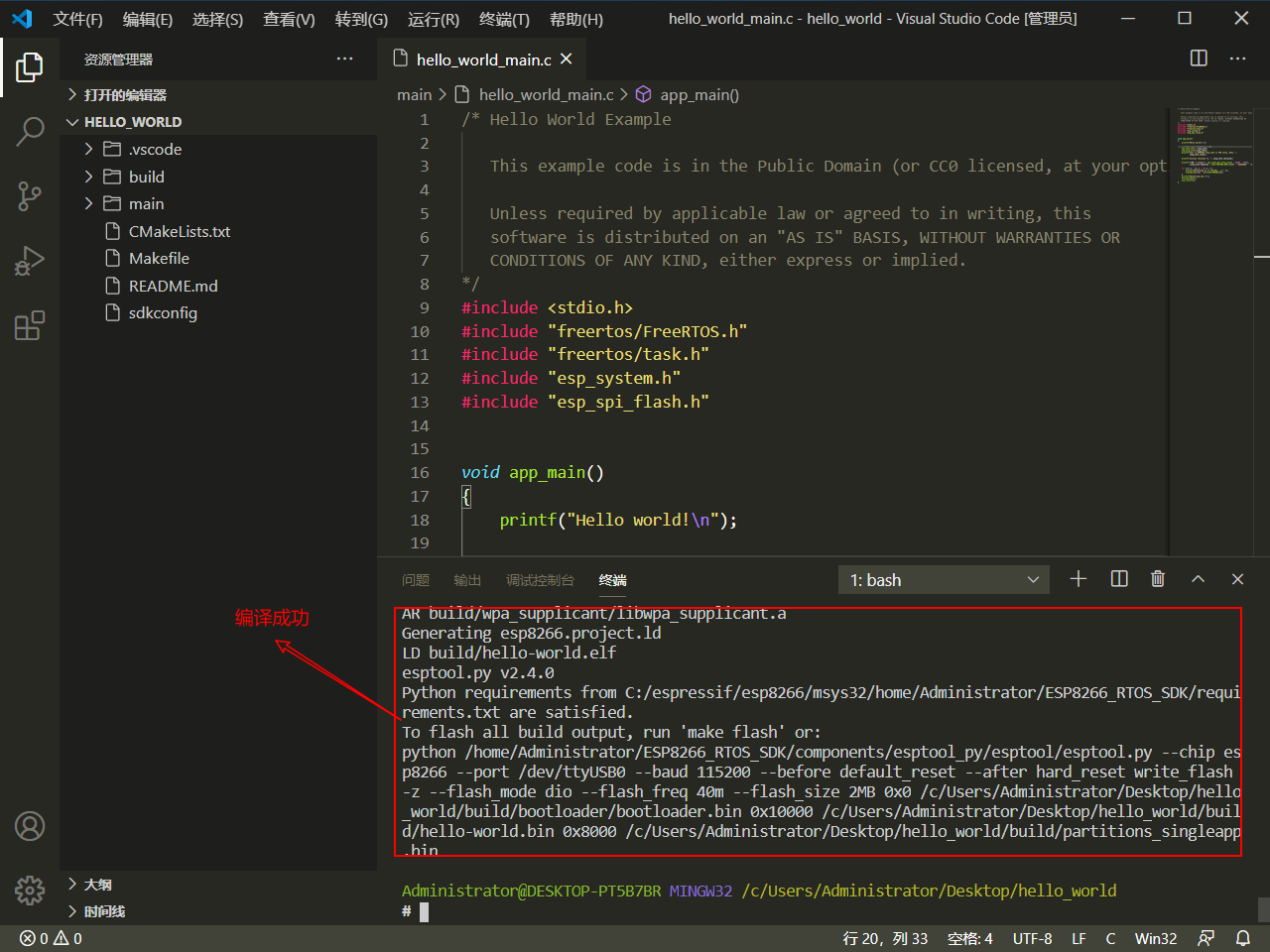Viewport: 1270px width, 952px height.
Task: Kill terminal with trash icon
Action: coord(1158,579)
